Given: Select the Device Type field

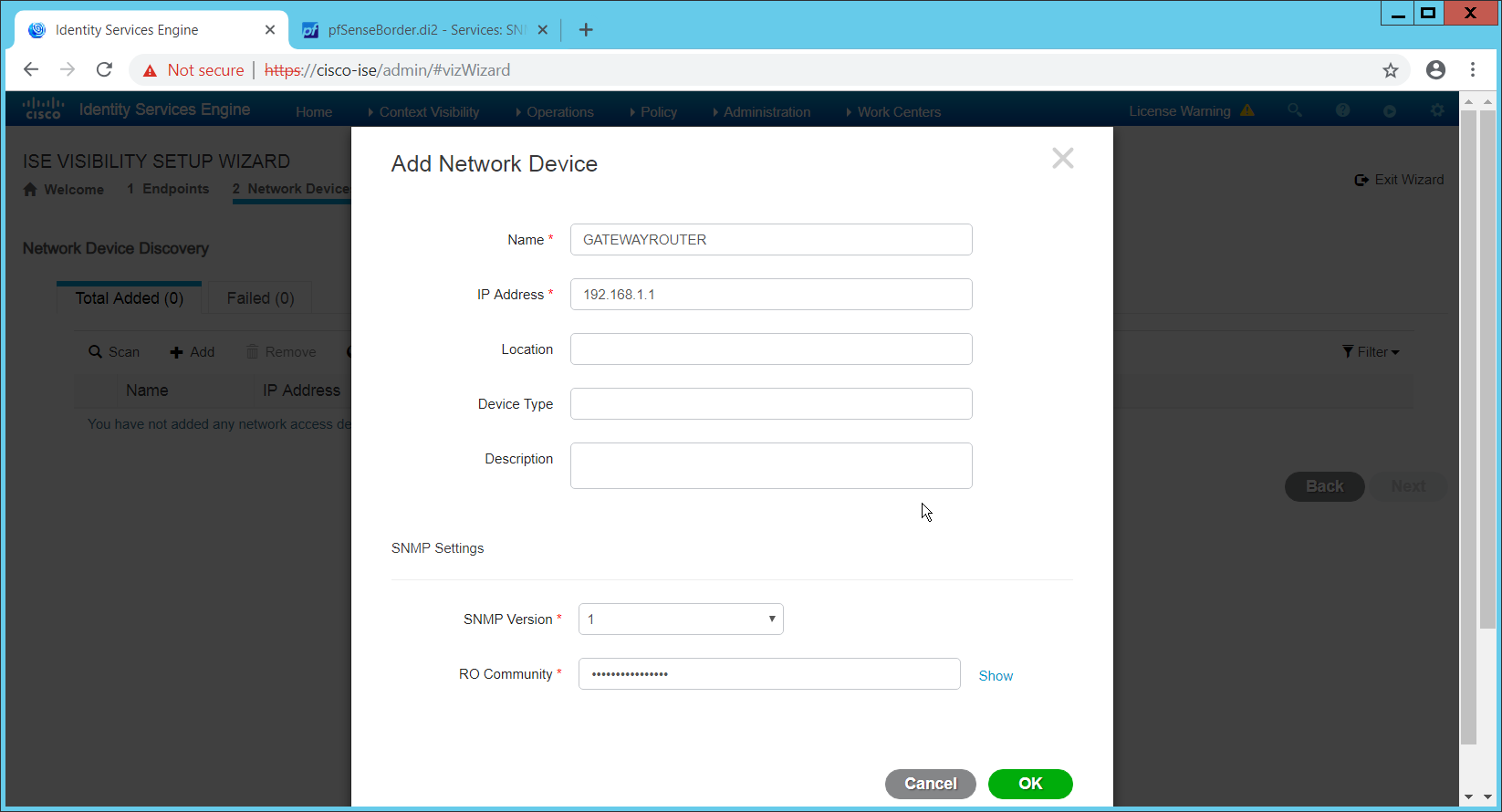Looking at the screenshot, I should (770, 404).
